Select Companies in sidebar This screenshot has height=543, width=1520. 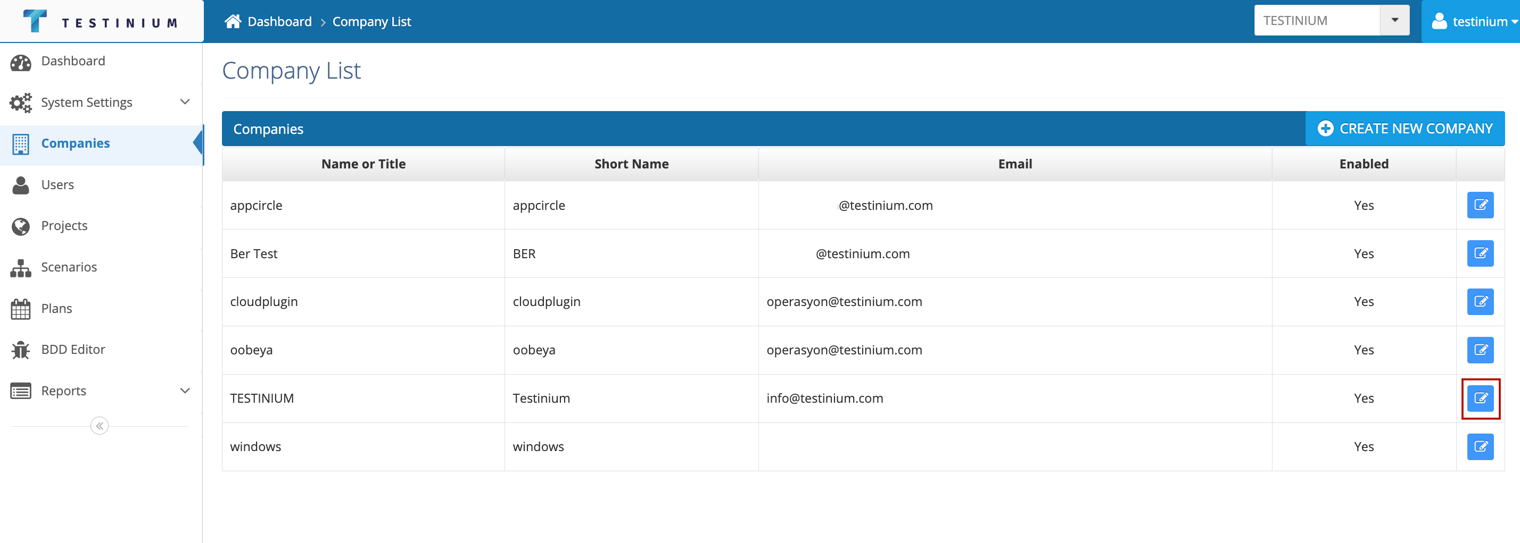click(x=102, y=144)
